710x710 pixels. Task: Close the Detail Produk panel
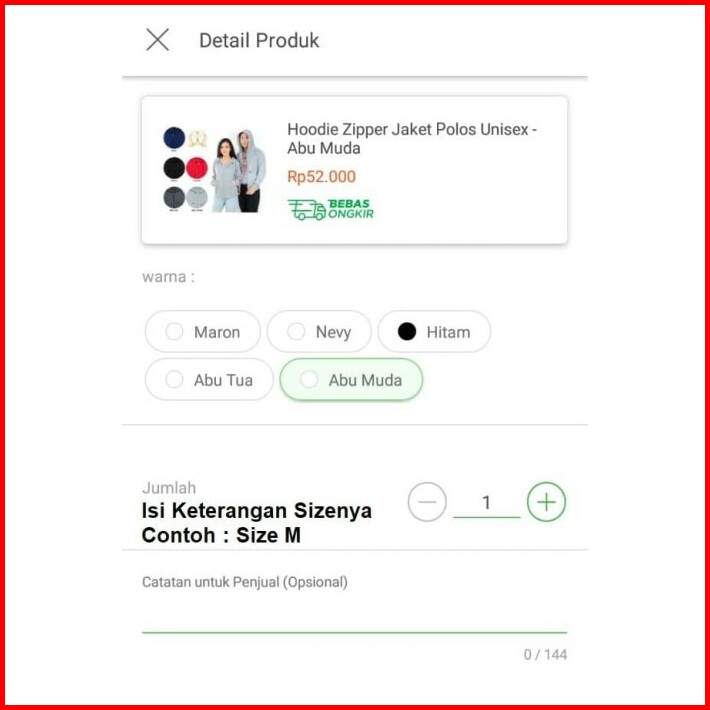click(x=158, y=39)
